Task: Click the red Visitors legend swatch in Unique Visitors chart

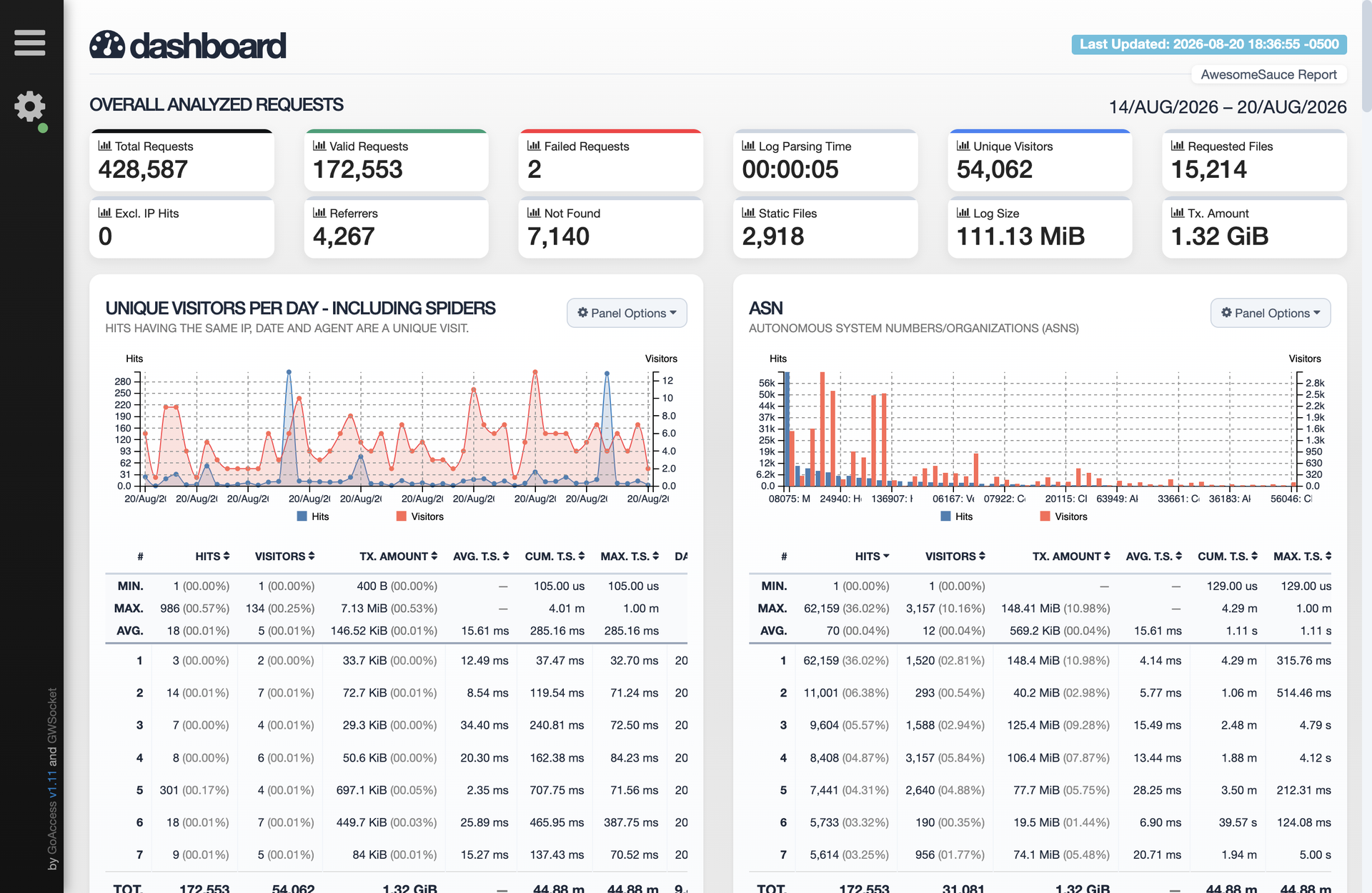Action: (402, 517)
